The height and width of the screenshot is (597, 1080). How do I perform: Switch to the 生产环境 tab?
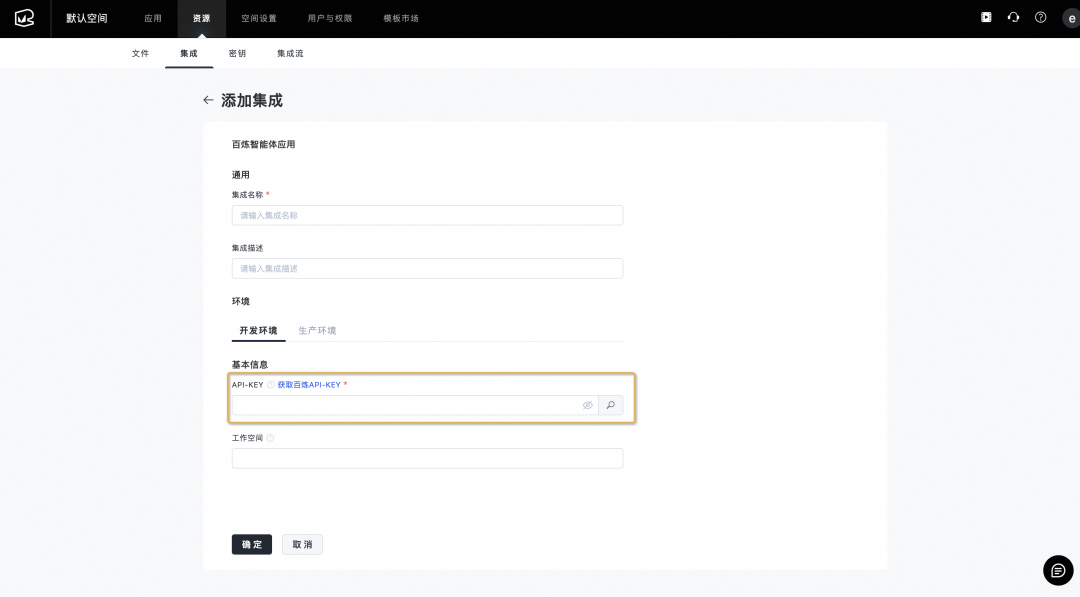(x=317, y=330)
